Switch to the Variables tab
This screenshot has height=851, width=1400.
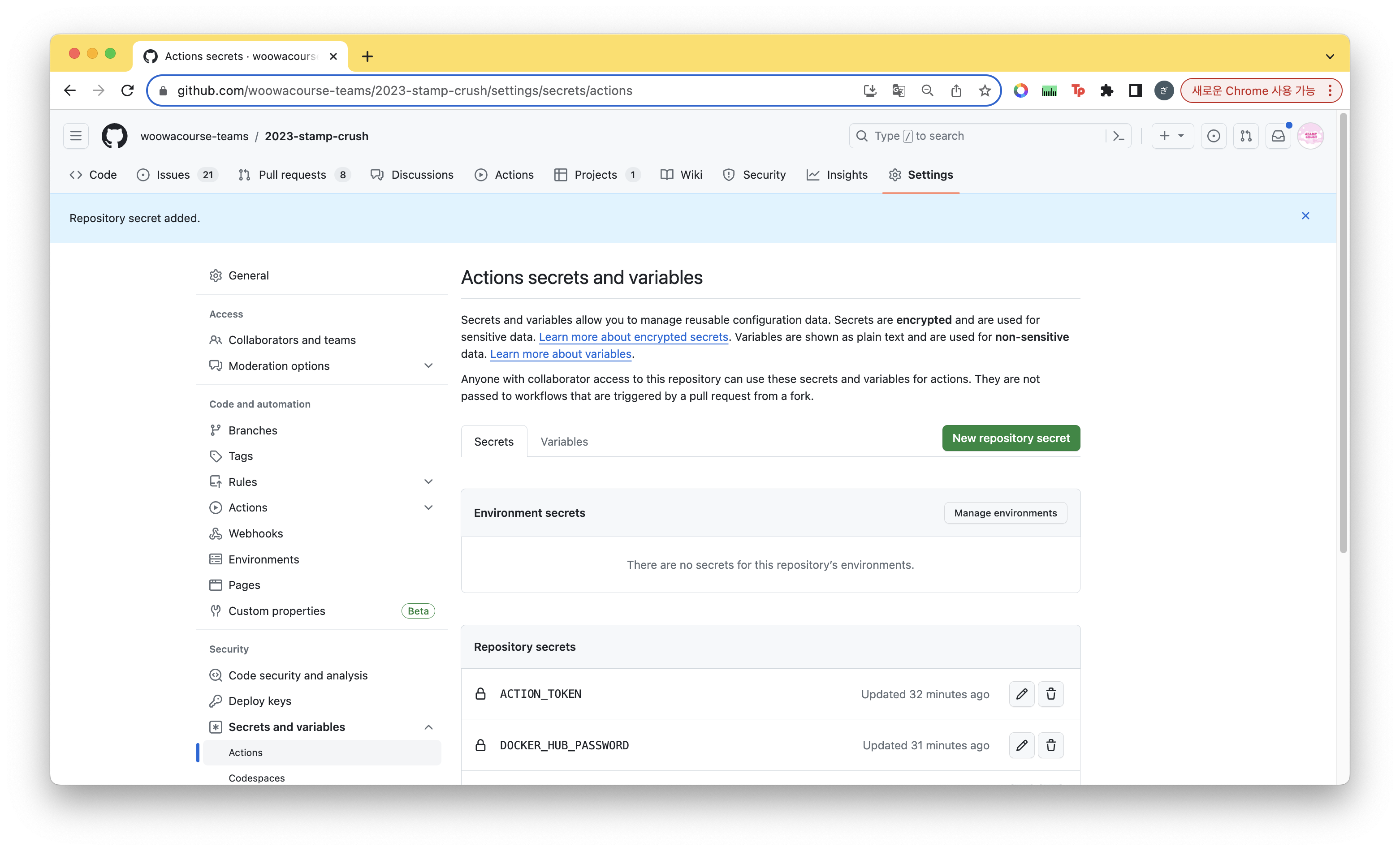pos(564,442)
